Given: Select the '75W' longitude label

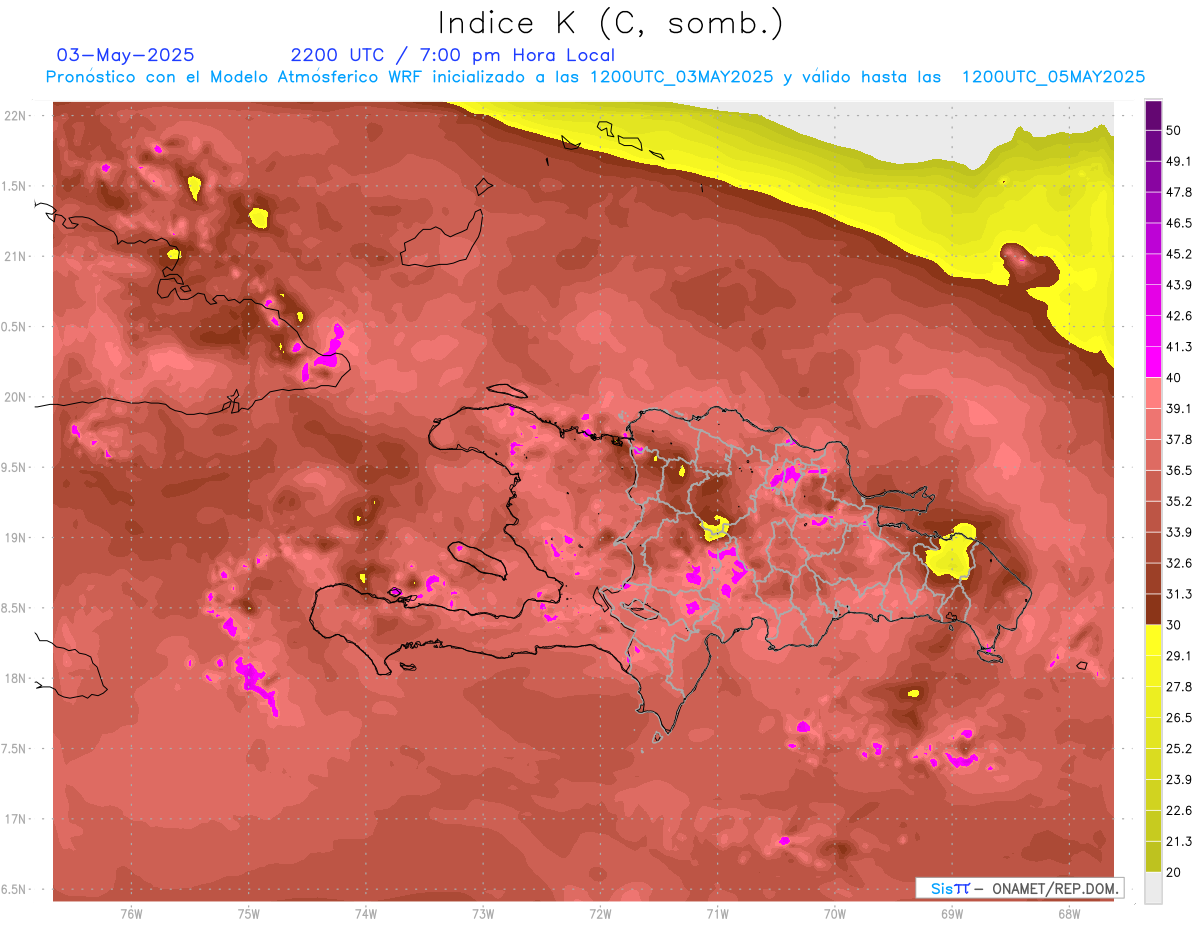Looking at the screenshot, I should click(249, 913).
